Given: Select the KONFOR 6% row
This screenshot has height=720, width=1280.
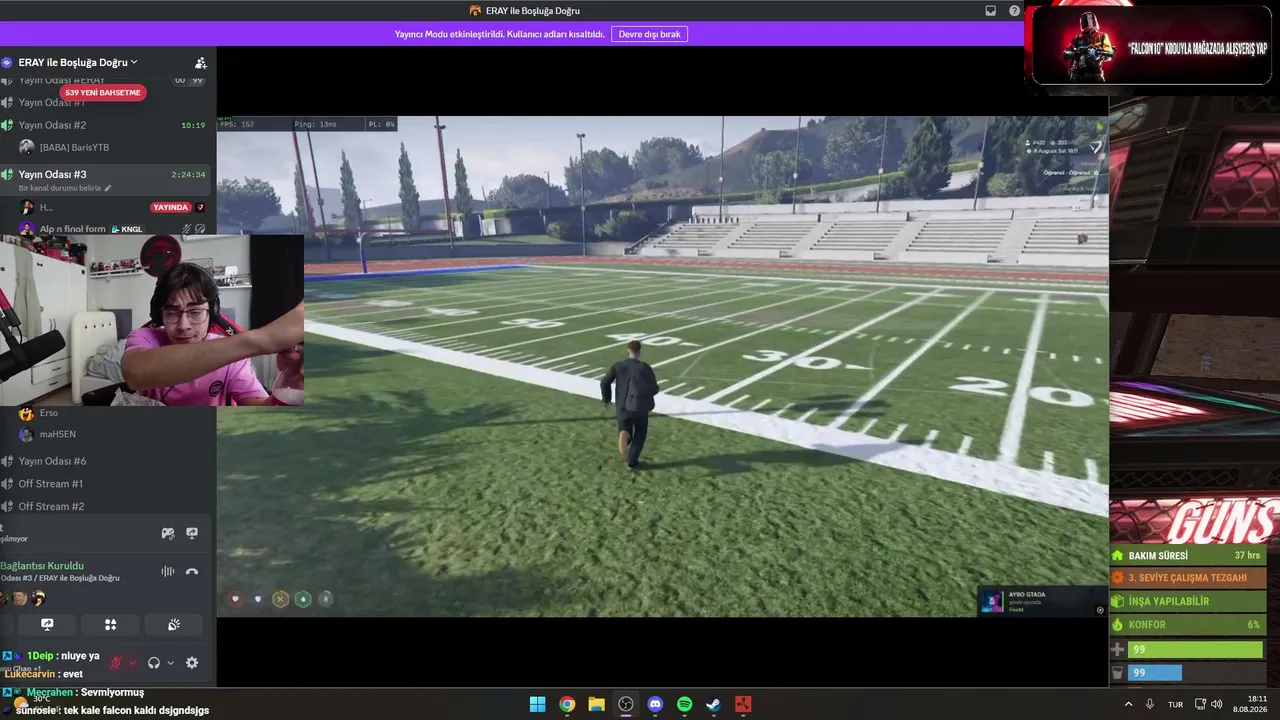Looking at the screenshot, I should 1188,625.
